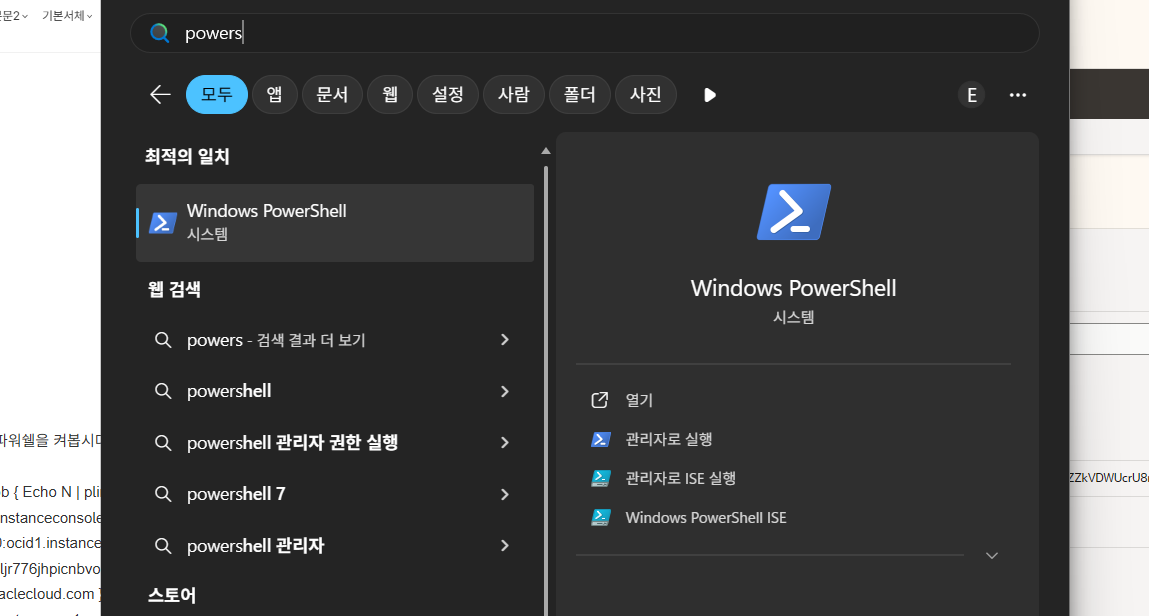This screenshot has height=616, width=1149.
Task: Select the powershell web suggestion
Action: 335,391
